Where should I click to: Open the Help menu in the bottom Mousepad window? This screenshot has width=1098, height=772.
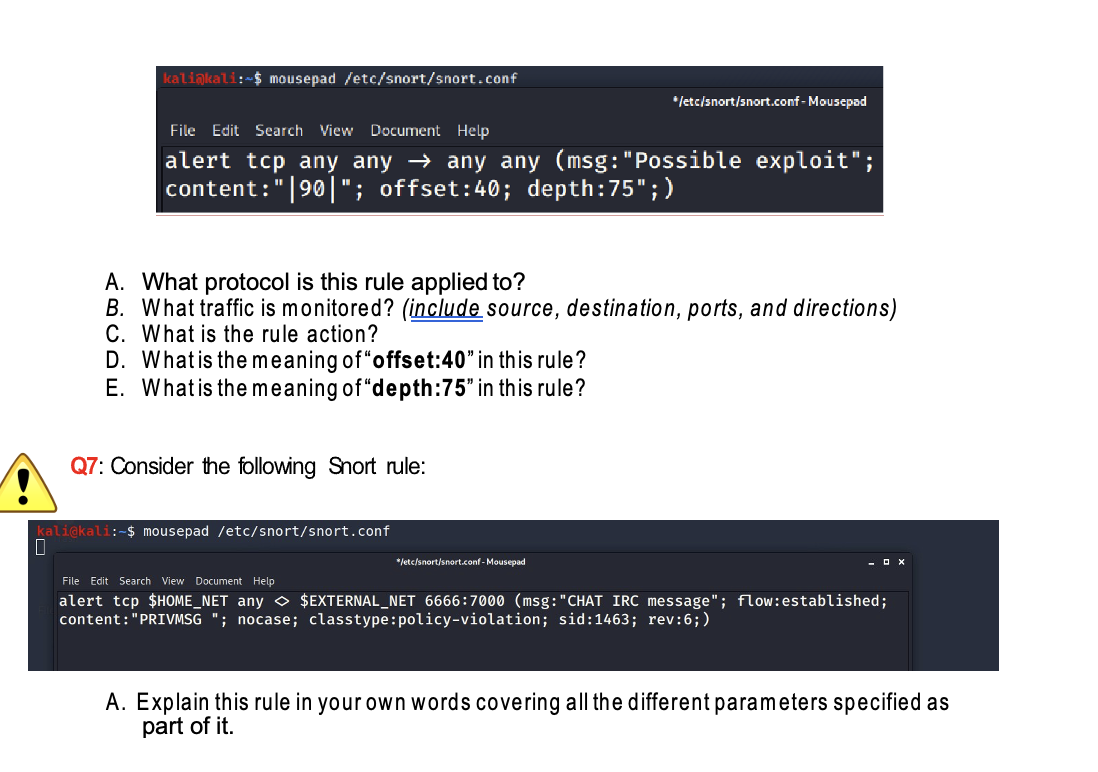[x=263, y=581]
